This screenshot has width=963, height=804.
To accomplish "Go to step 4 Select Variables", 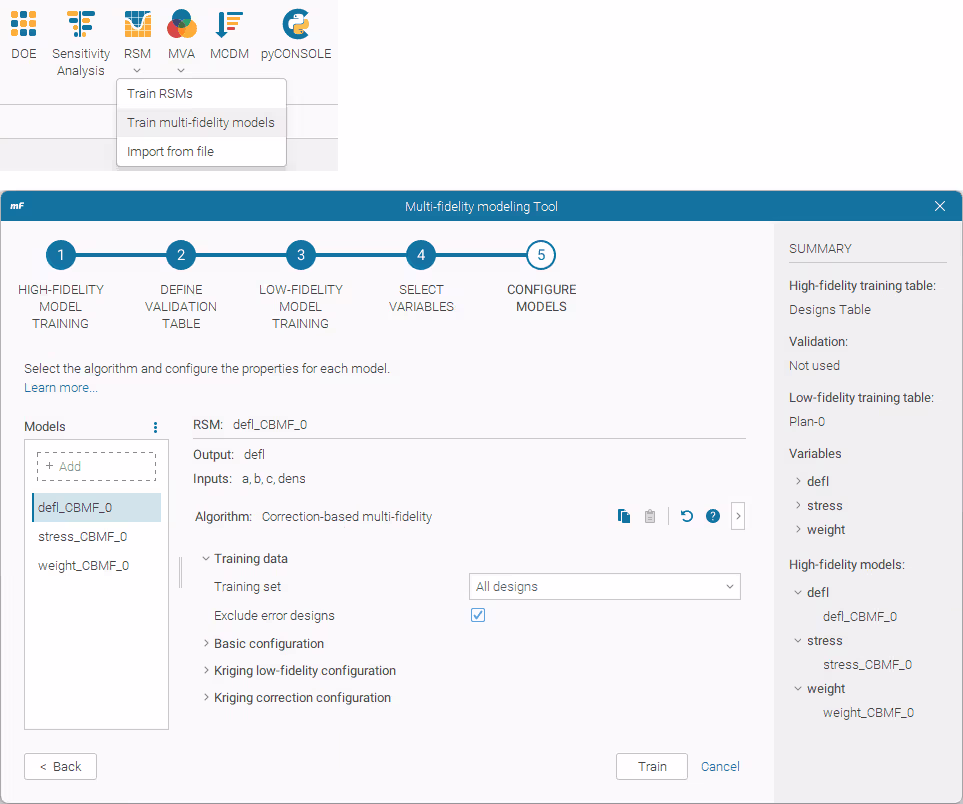I will (421, 255).
